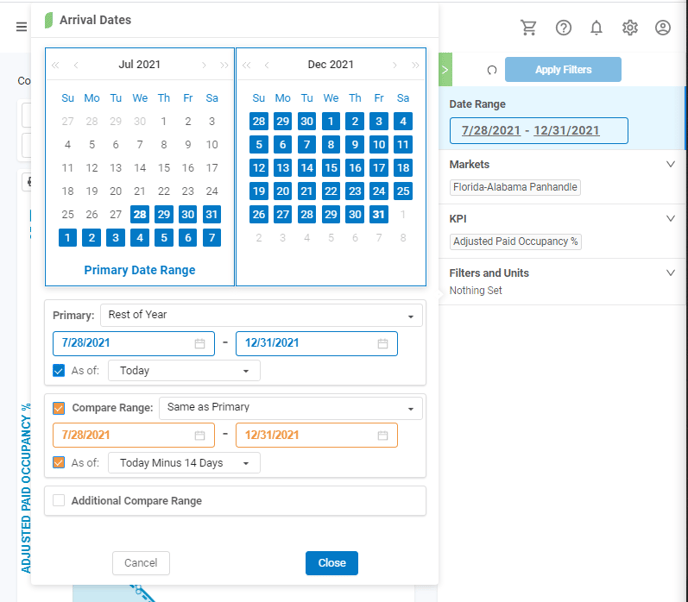The image size is (688, 602).
Task: Select December 25 in the Dec 2021 calendar
Action: coord(403,191)
